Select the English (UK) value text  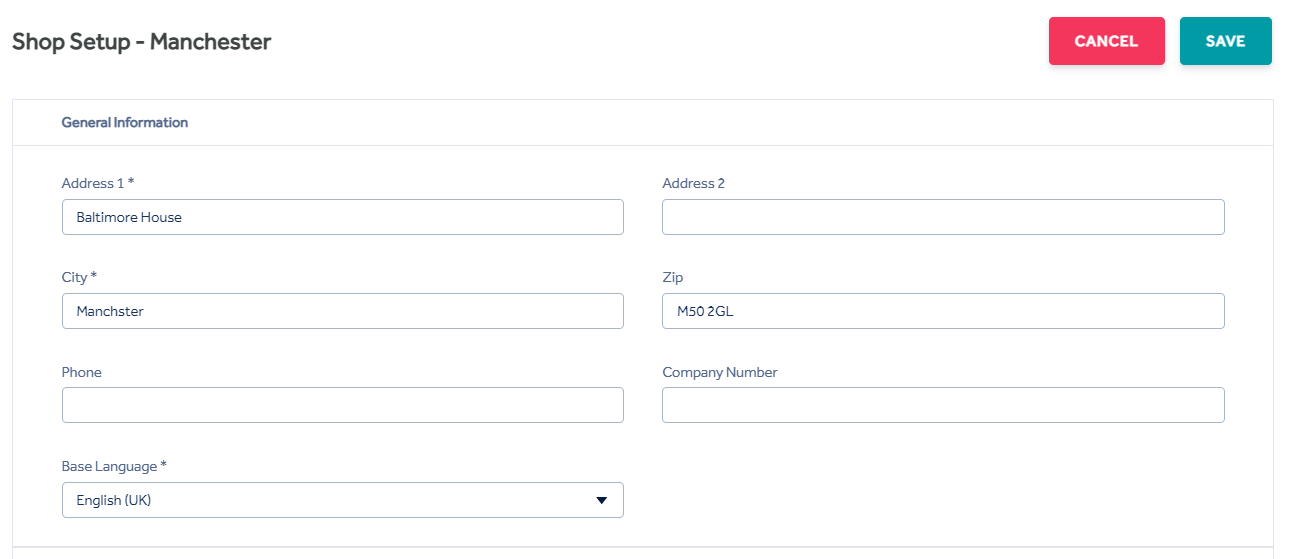point(114,500)
